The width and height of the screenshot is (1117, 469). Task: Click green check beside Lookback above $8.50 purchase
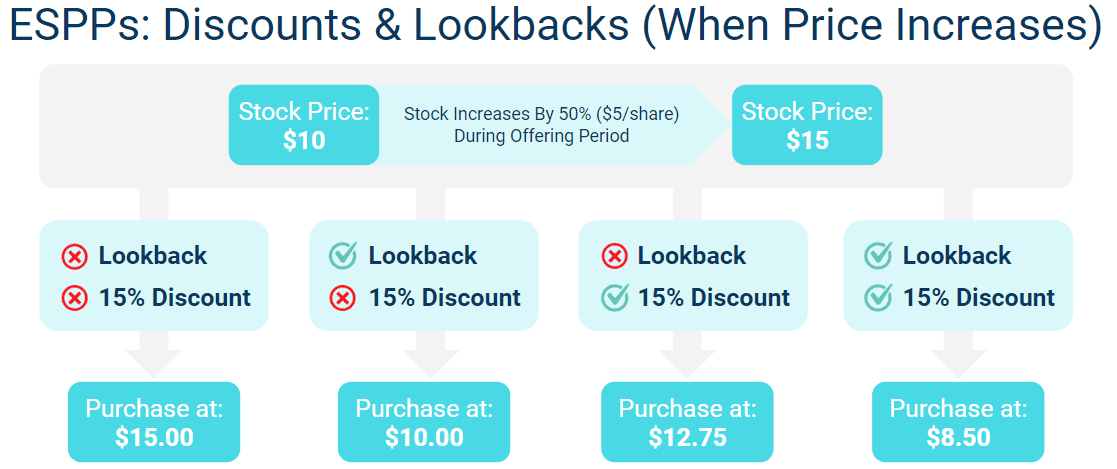click(x=878, y=256)
